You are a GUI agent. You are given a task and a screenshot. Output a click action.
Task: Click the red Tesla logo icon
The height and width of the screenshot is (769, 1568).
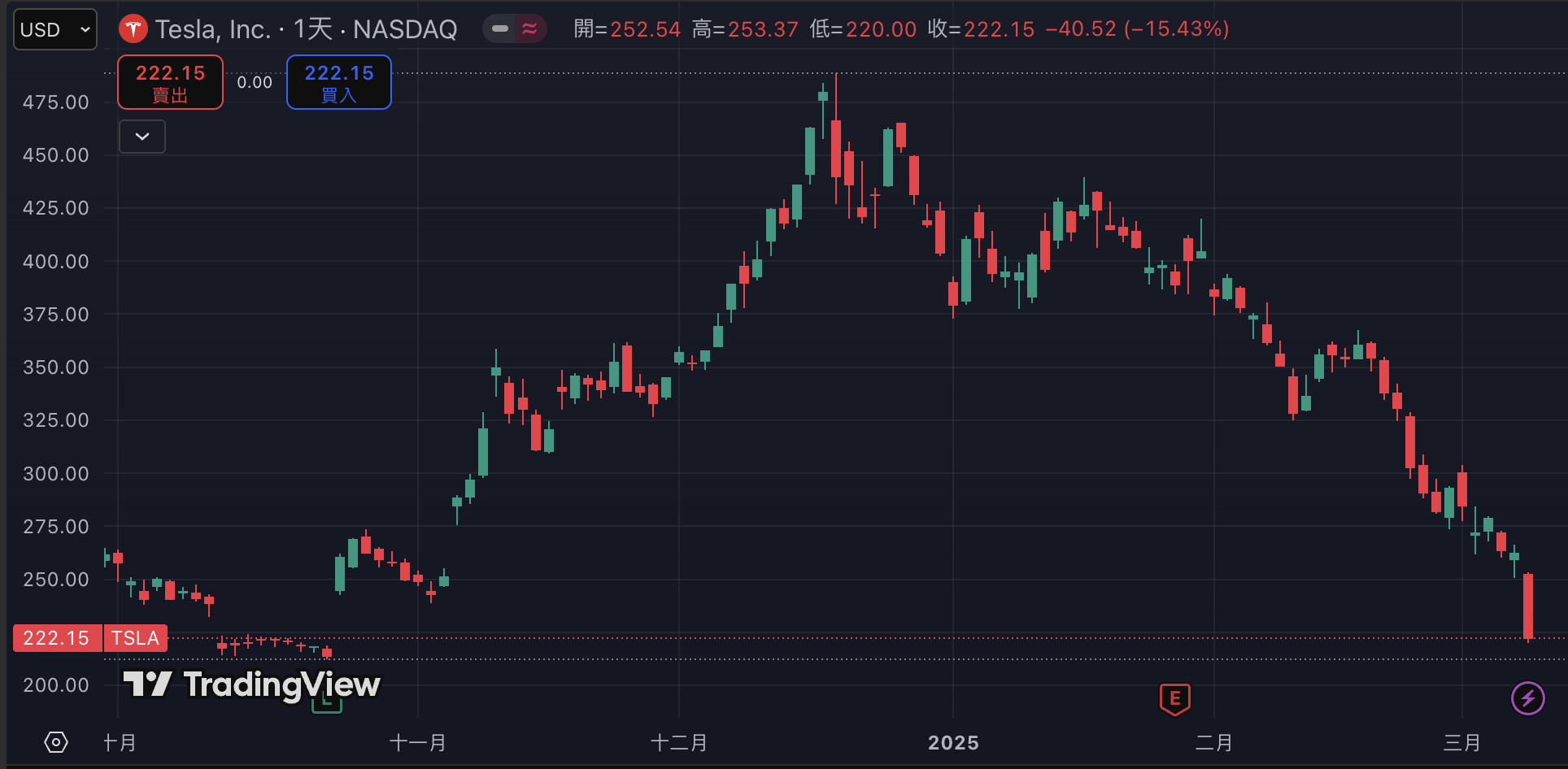coord(133,30)
